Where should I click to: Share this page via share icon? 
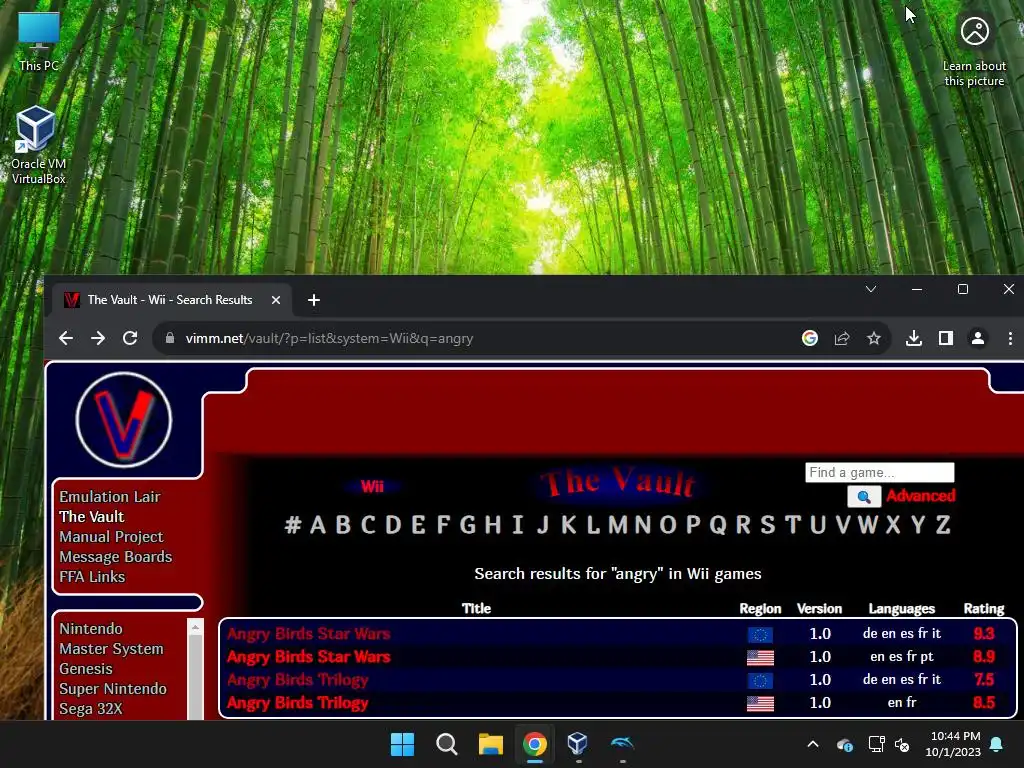pyautogui.click(x=842, y=338)
